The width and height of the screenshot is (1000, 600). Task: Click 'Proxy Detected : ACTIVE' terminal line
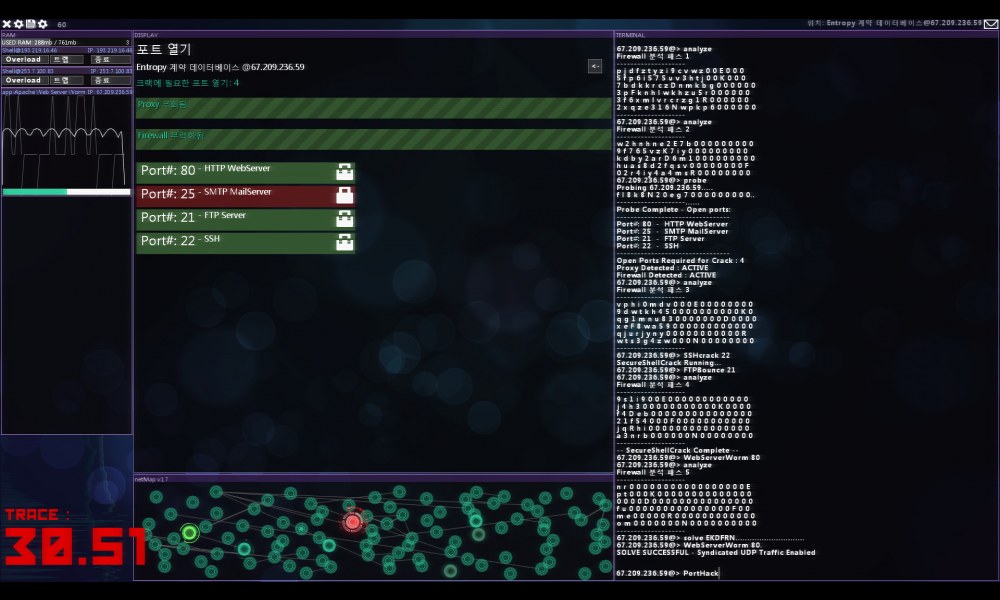pyautogui.click(x=662, y=268)
